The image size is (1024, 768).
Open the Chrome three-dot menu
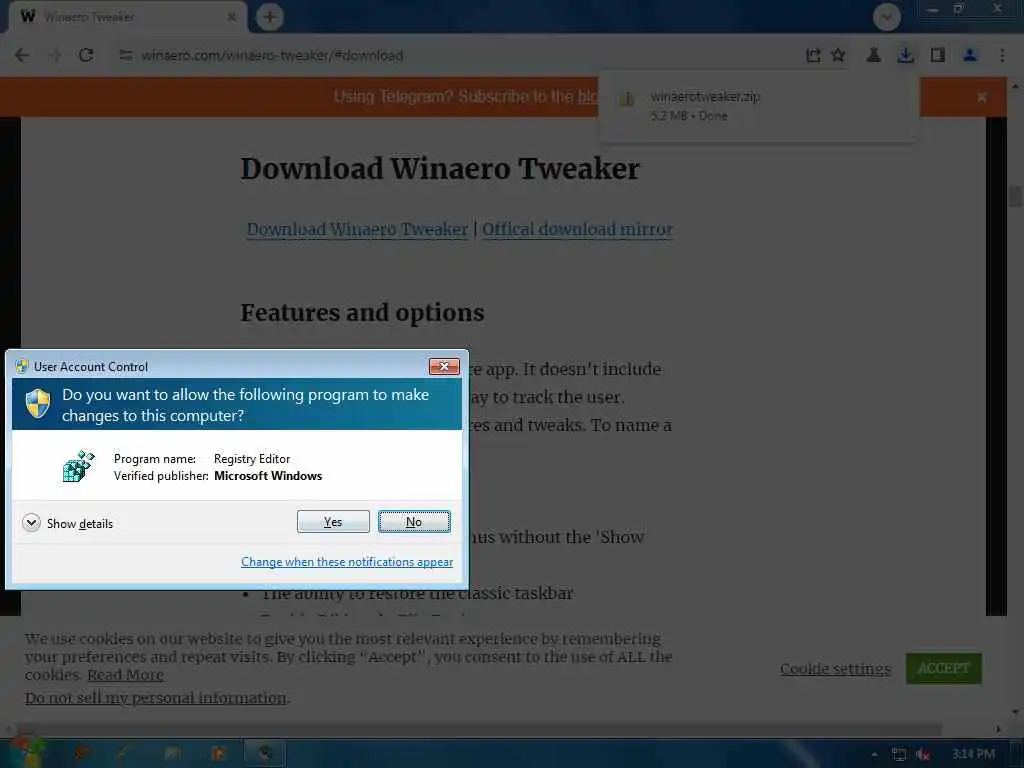click(x=1002, y=56)
